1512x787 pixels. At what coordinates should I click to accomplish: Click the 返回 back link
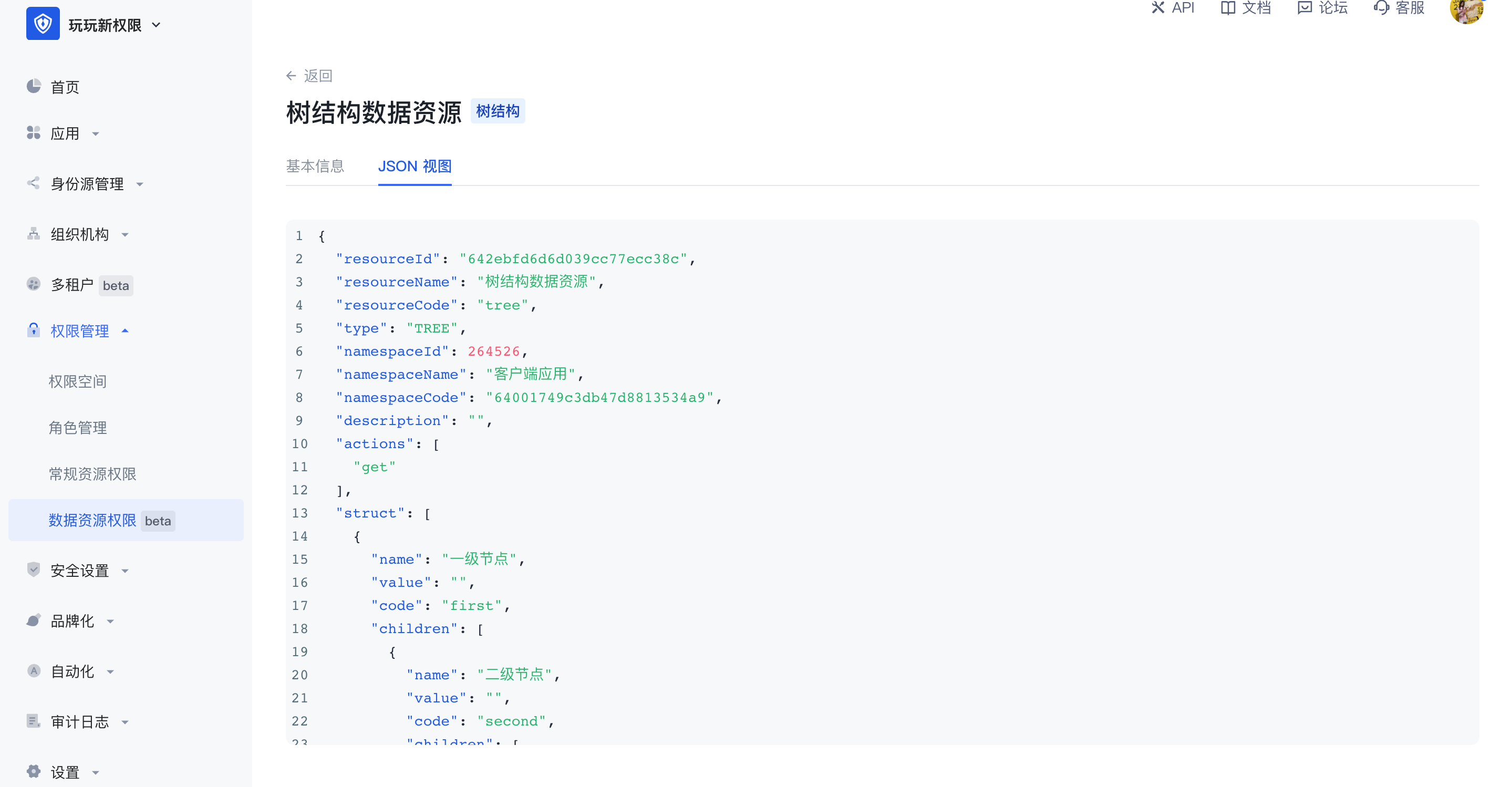(x=310, y=76)
